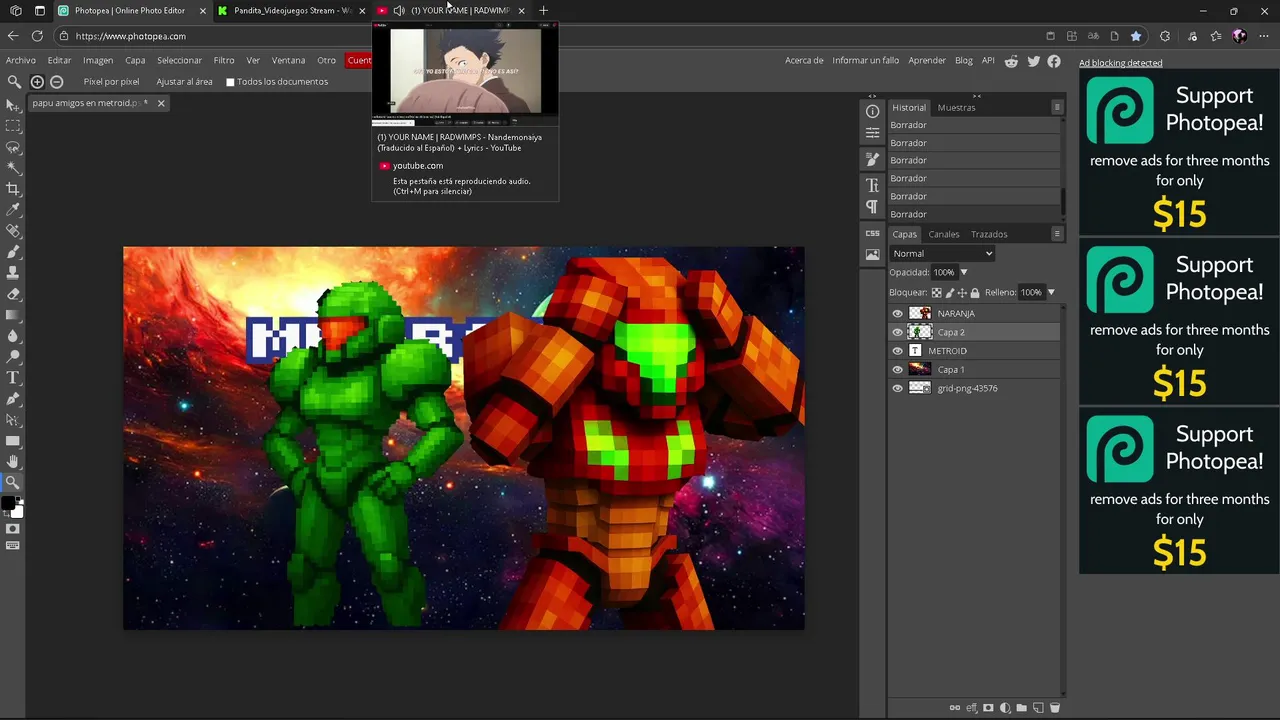Select the Hand tool
Image resolution: width=1280 pixels, height=720 pixels.
click(x=13, y=462)
